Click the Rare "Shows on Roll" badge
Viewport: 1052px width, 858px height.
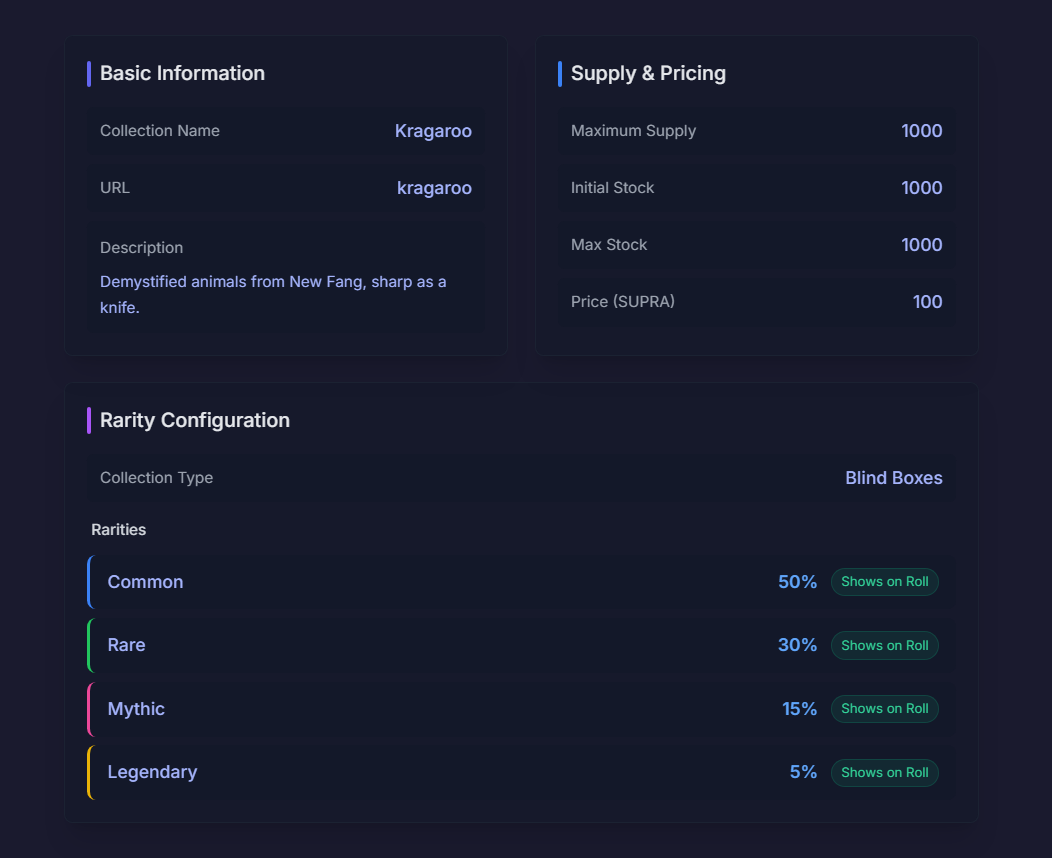click(x=884, y=645)
